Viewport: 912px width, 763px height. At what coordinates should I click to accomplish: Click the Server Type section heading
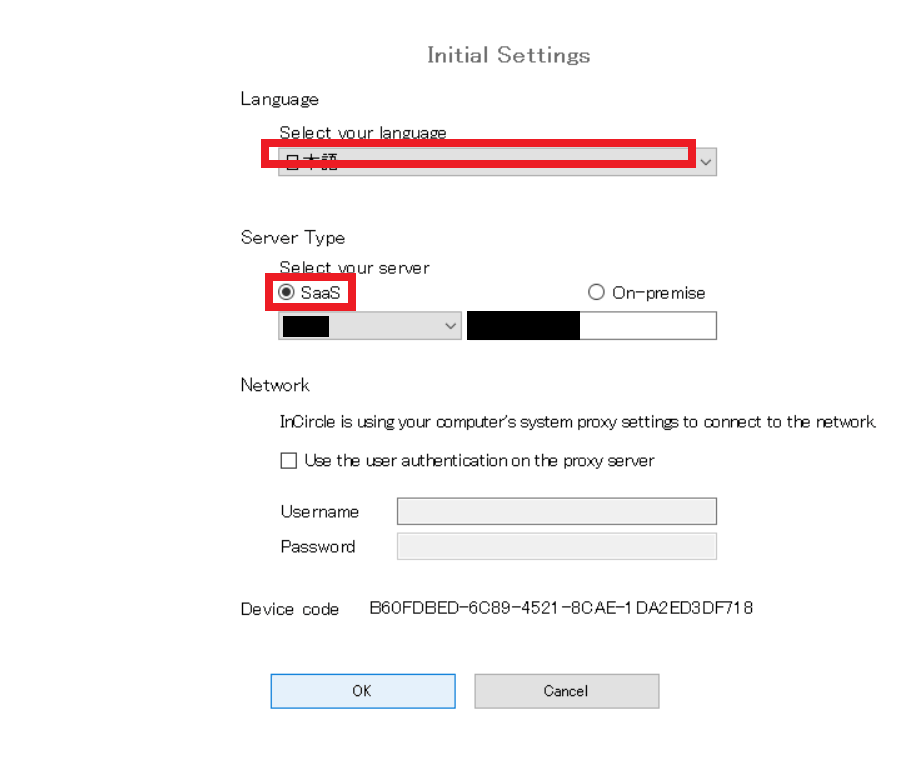tap(292, 238)
